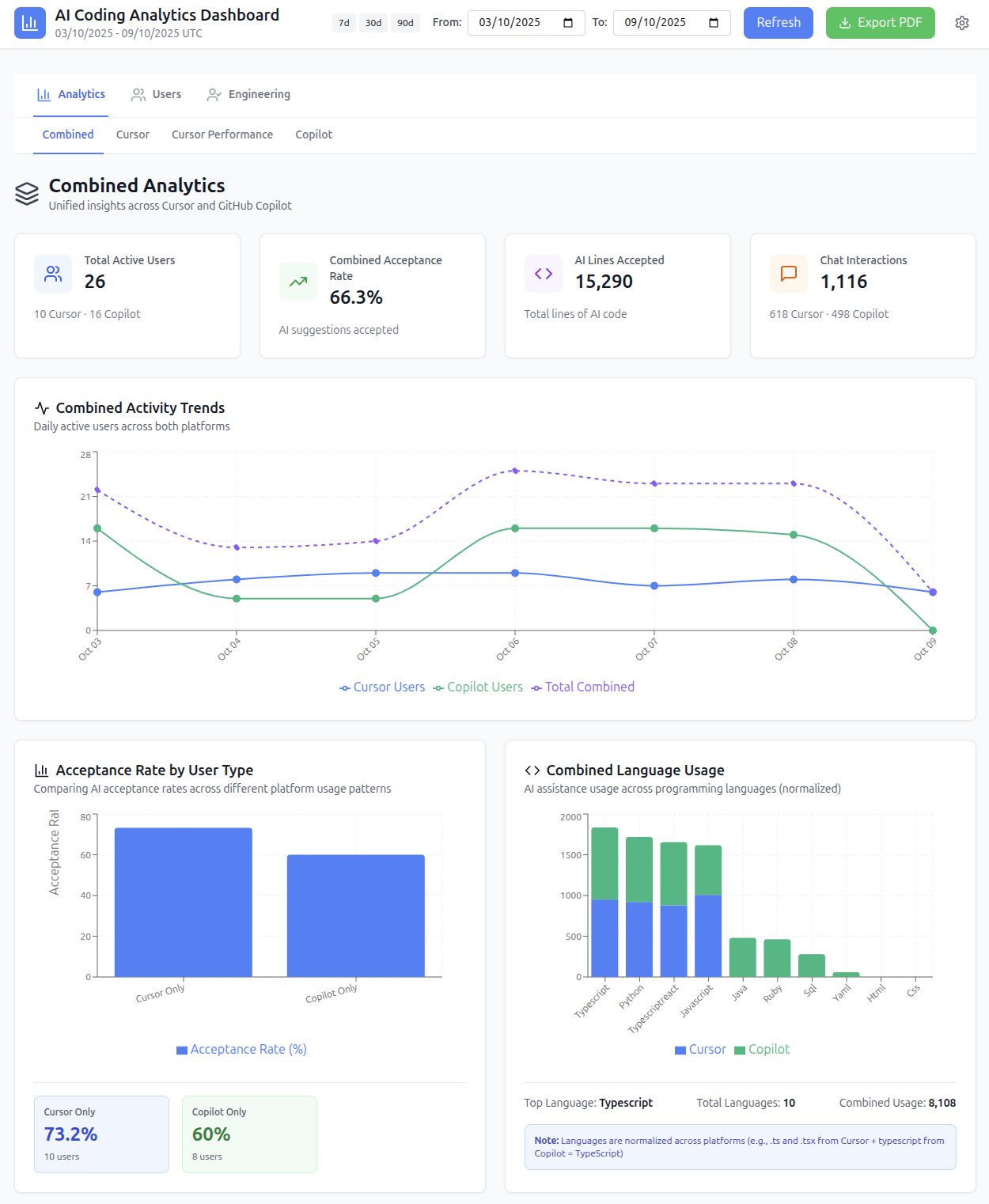Click the Oct 03 Copilot Users data point
Viewport: 989px width, 1204px height.
click(97, 528)
